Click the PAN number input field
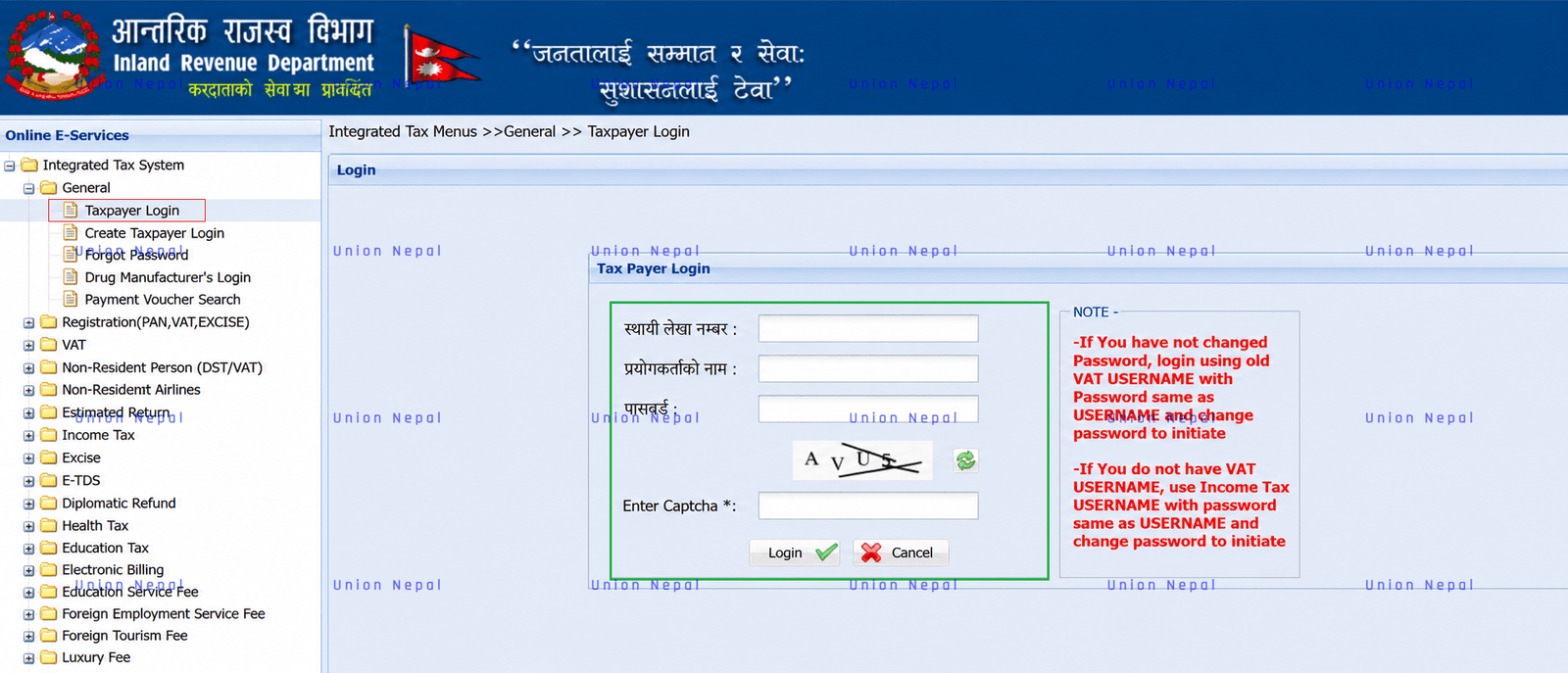The height and width of the screenshot is (673, 1568). [868, 329]
